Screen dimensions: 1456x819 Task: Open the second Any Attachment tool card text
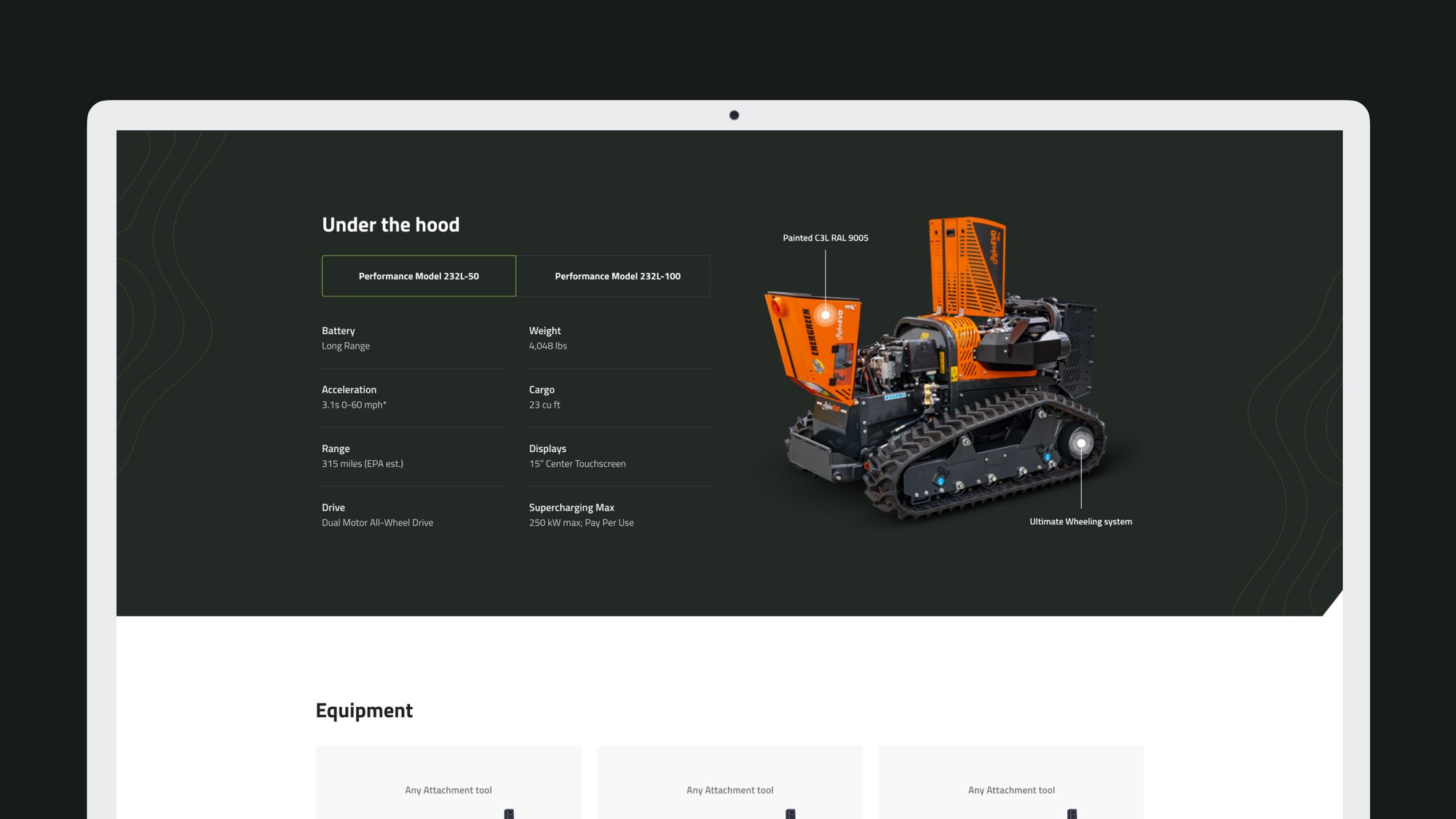(729, 790)
